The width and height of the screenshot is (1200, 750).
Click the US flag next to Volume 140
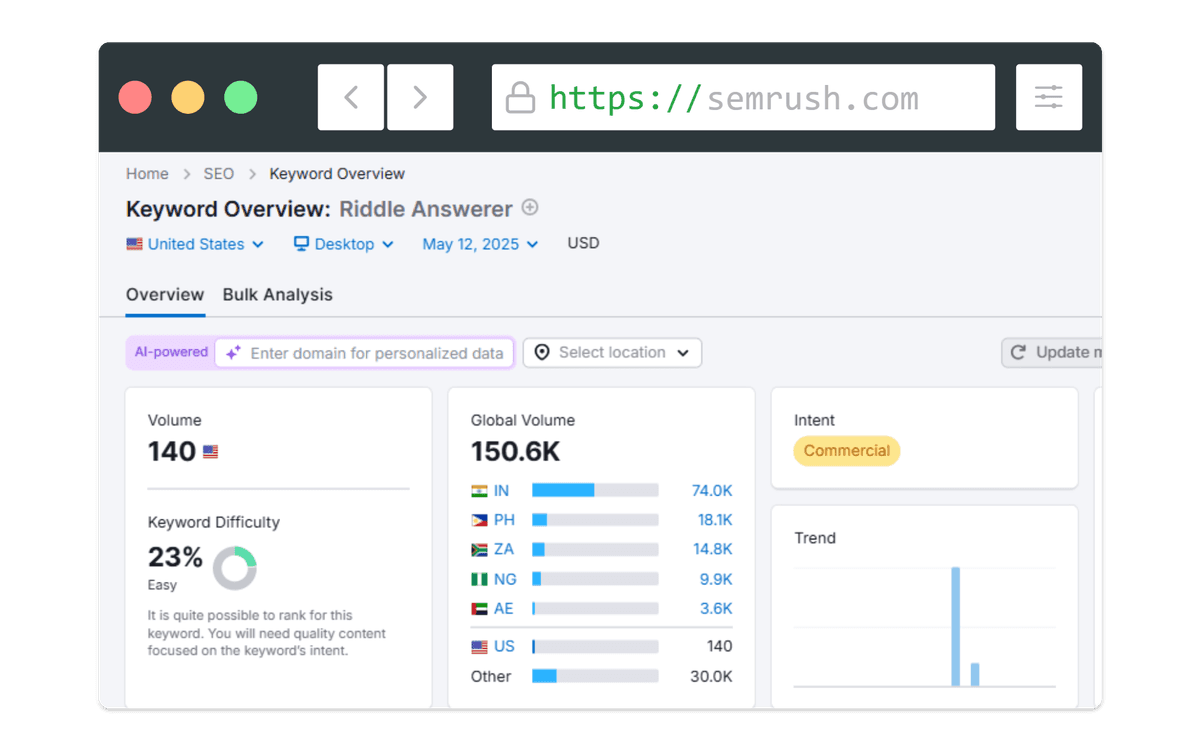tap(210, 452)
